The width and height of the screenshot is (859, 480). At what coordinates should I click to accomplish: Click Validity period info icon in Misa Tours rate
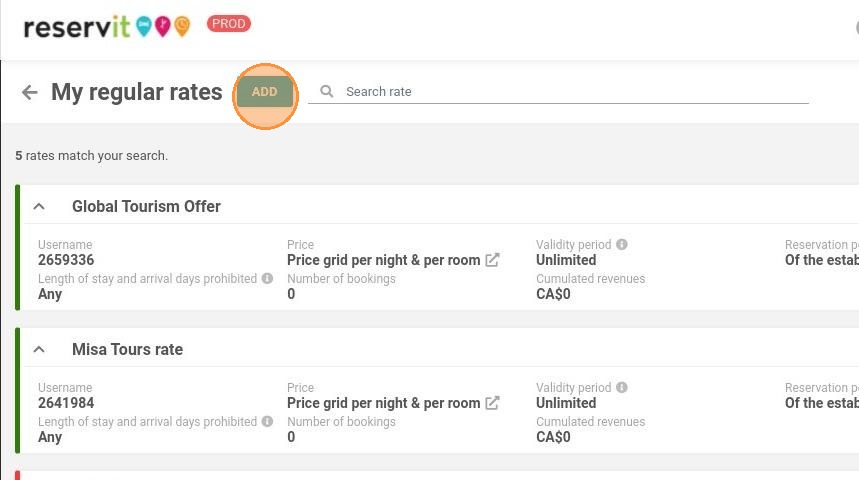point(621,387)
